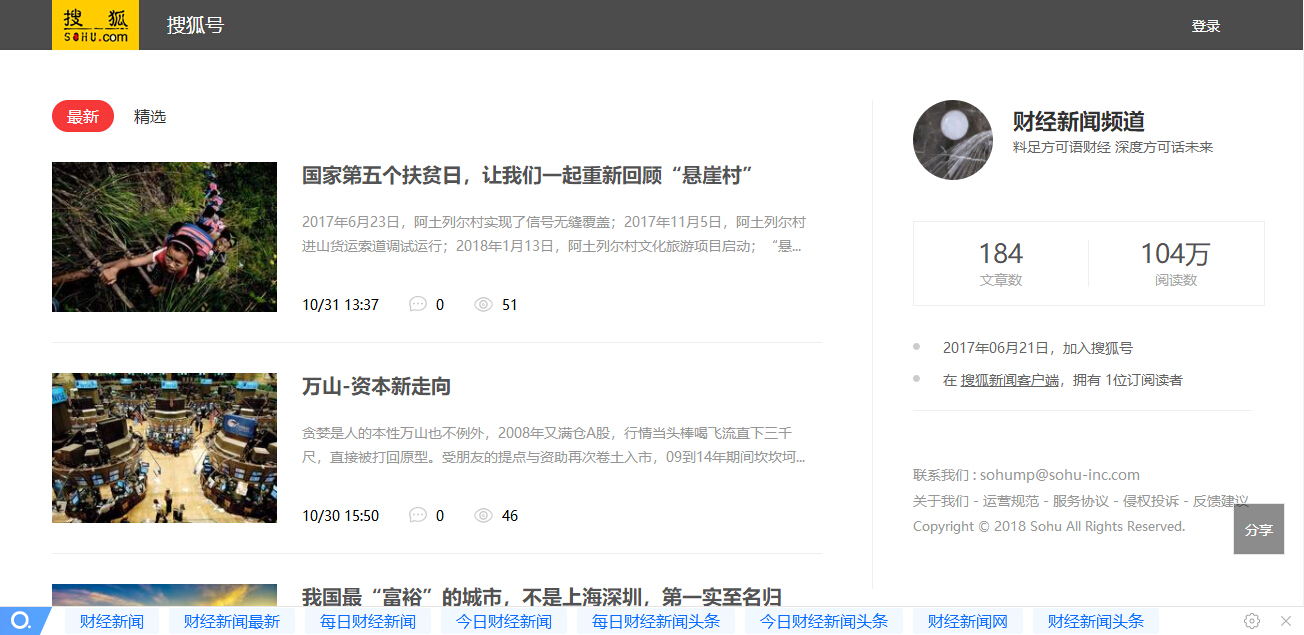Open the 搜狐新闻客户端 link
This screenshot has height=635, width=1304.
point(1010,380)
